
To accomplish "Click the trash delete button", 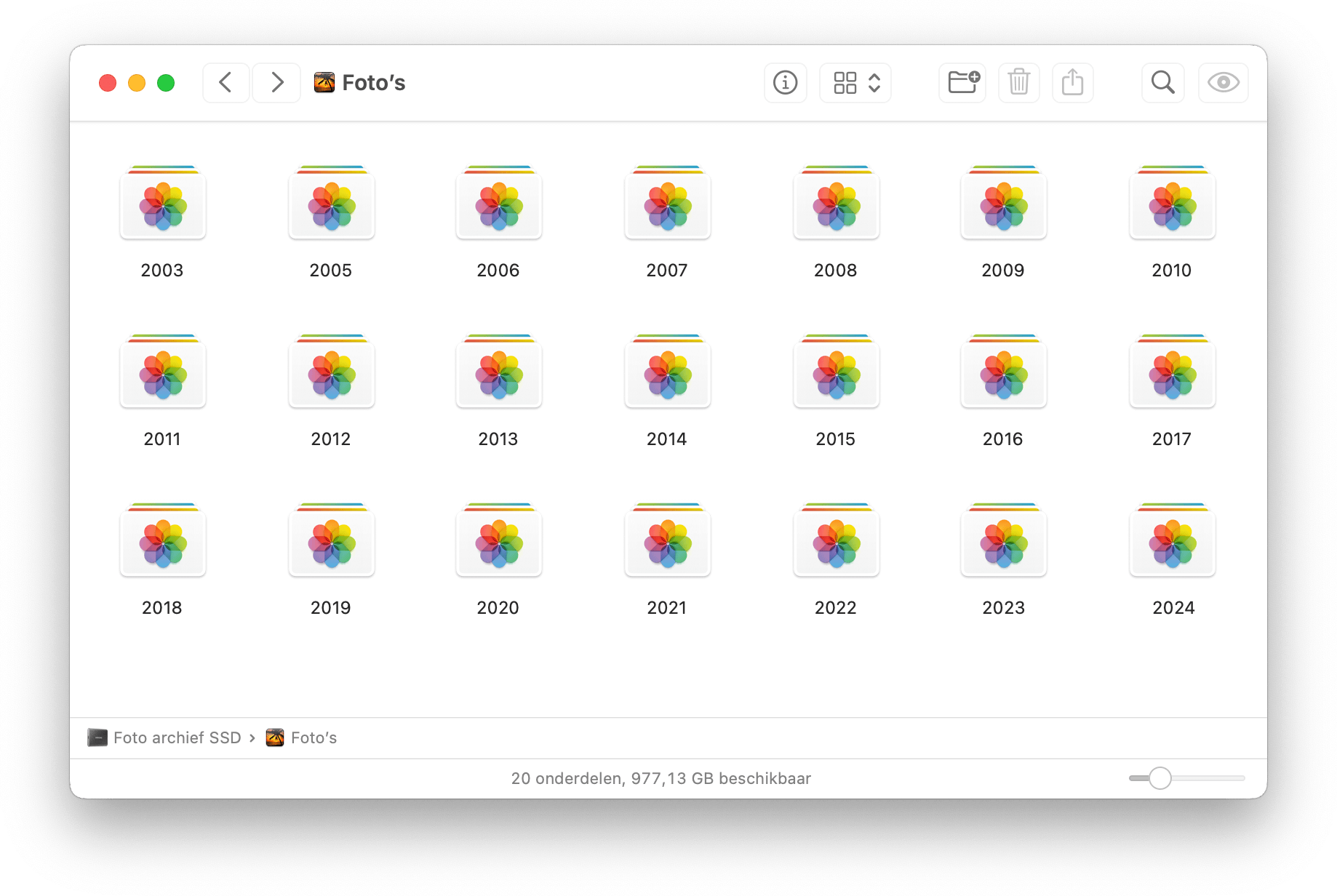I will pos(1019,82).
